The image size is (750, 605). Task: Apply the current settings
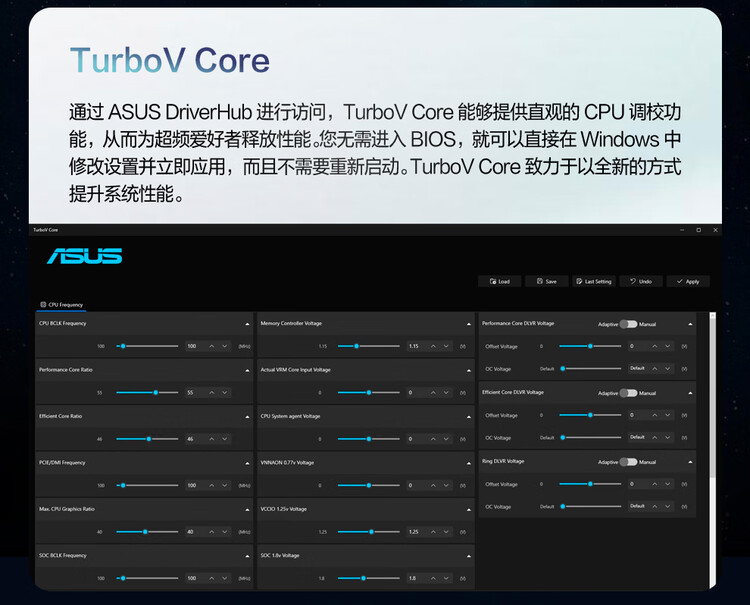pos(688,281)
